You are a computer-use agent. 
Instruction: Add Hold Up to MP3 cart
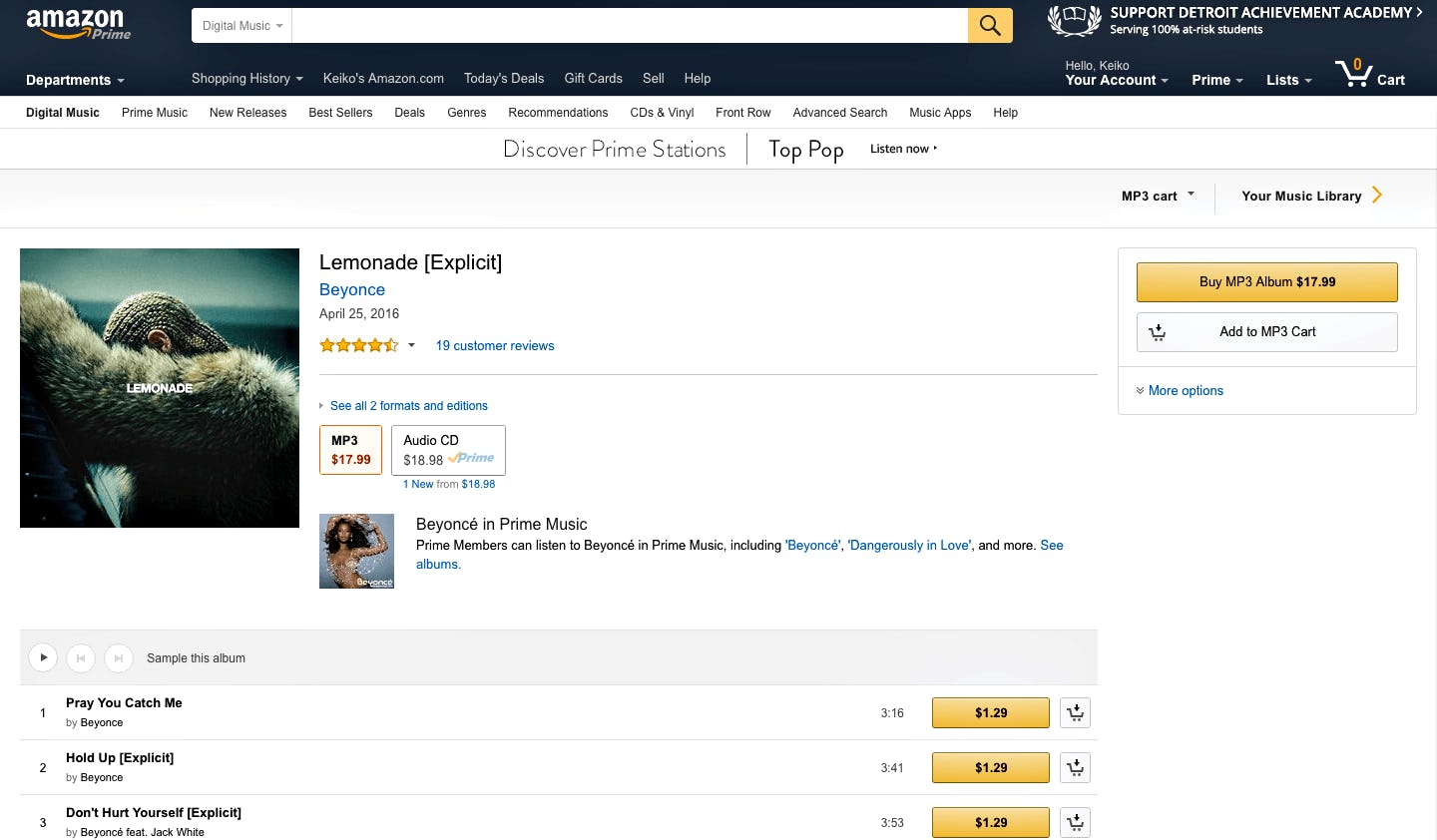[x=1075, y=767]
